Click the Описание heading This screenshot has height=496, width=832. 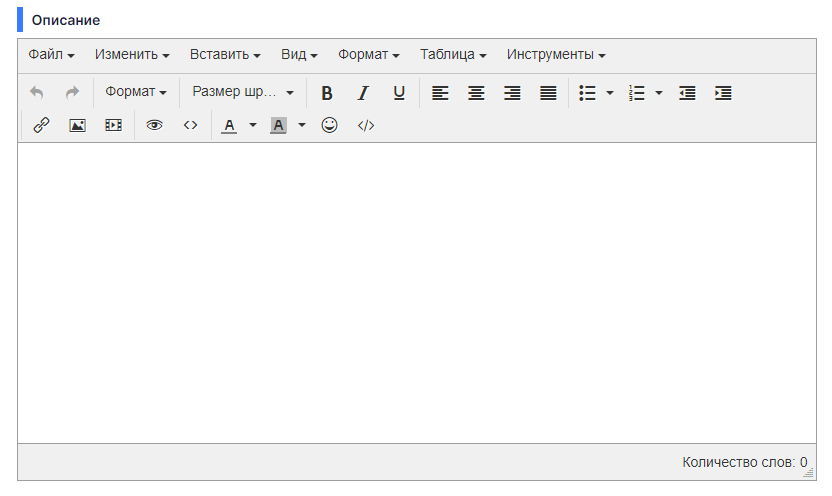point(66,20)
